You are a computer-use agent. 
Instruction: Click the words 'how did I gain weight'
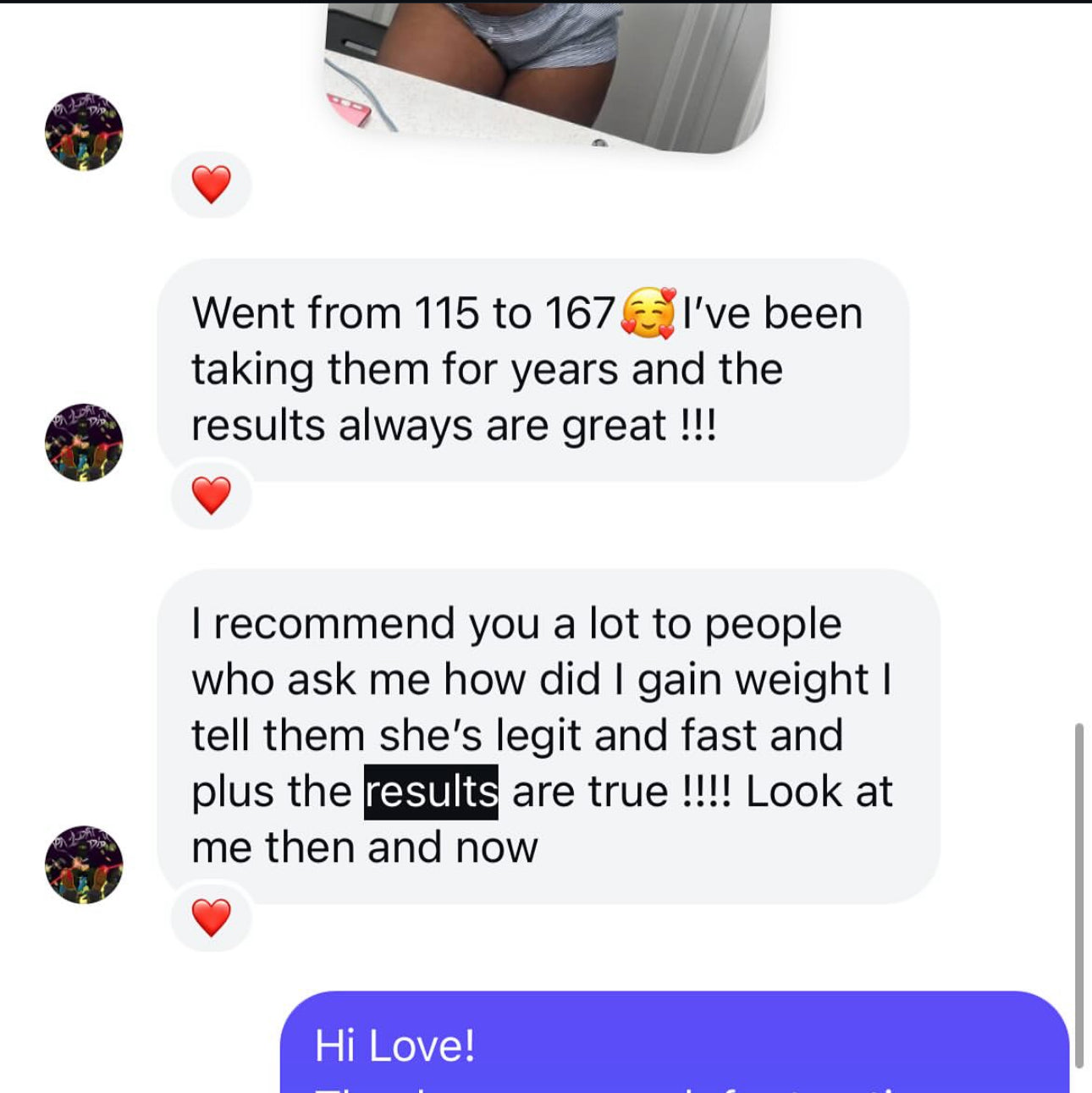[x=656, y=680]
